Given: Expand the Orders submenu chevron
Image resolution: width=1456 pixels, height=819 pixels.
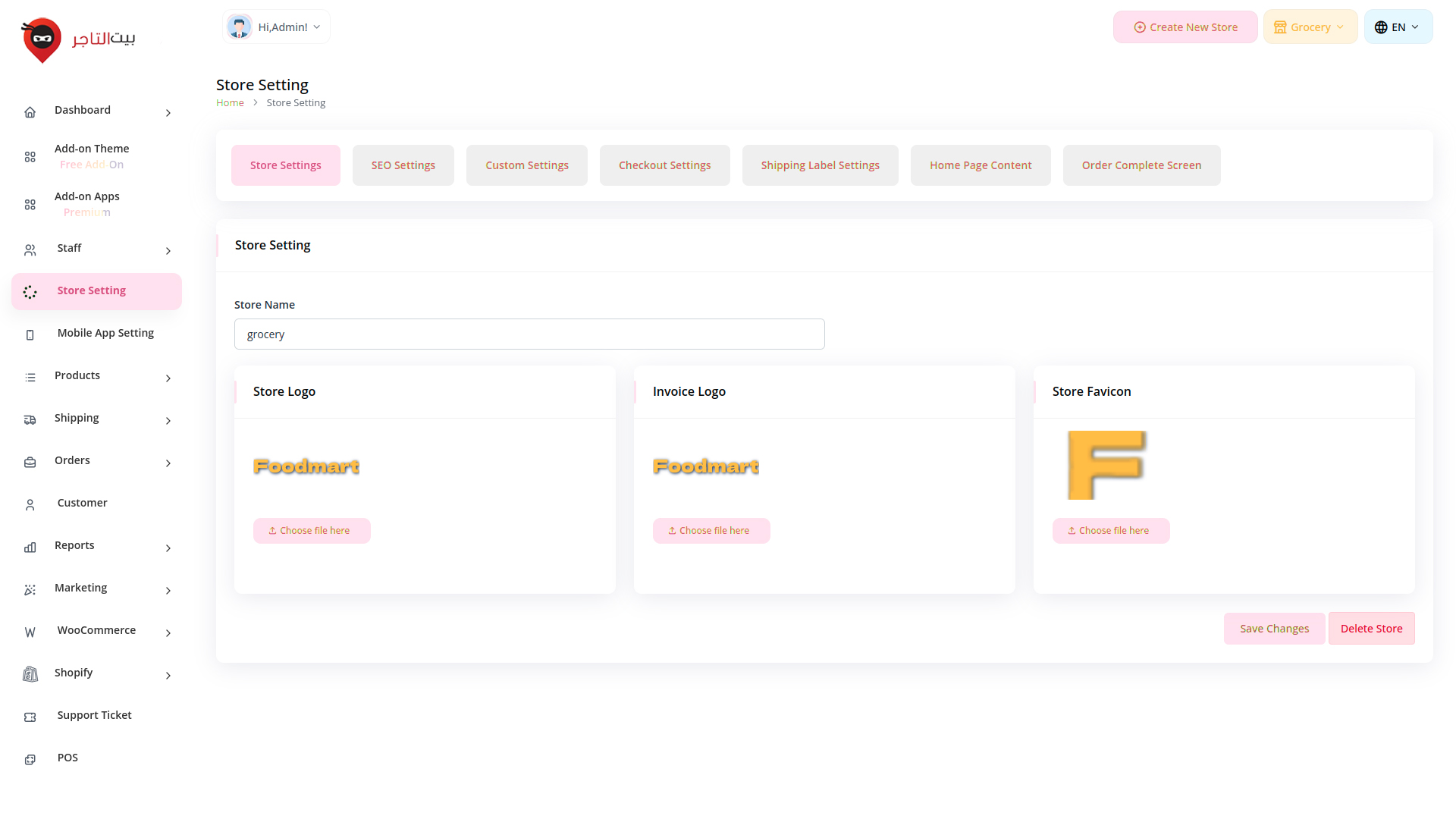Looking at the screenshot, I should click(168, 463).
